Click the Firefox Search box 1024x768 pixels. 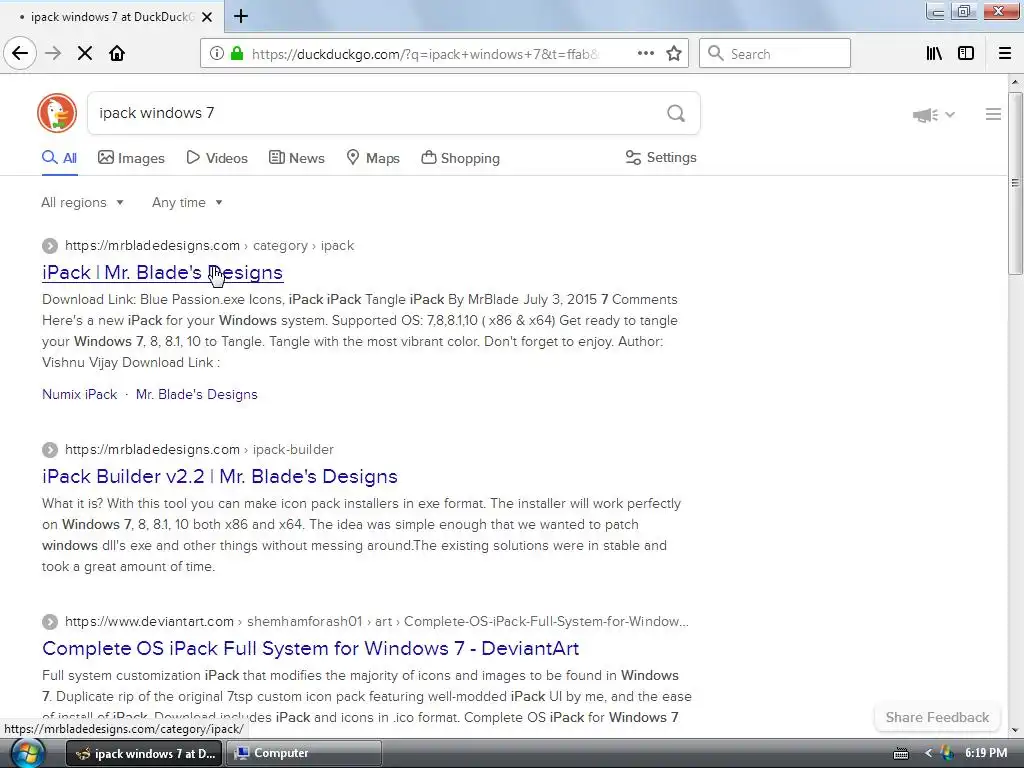775,54
